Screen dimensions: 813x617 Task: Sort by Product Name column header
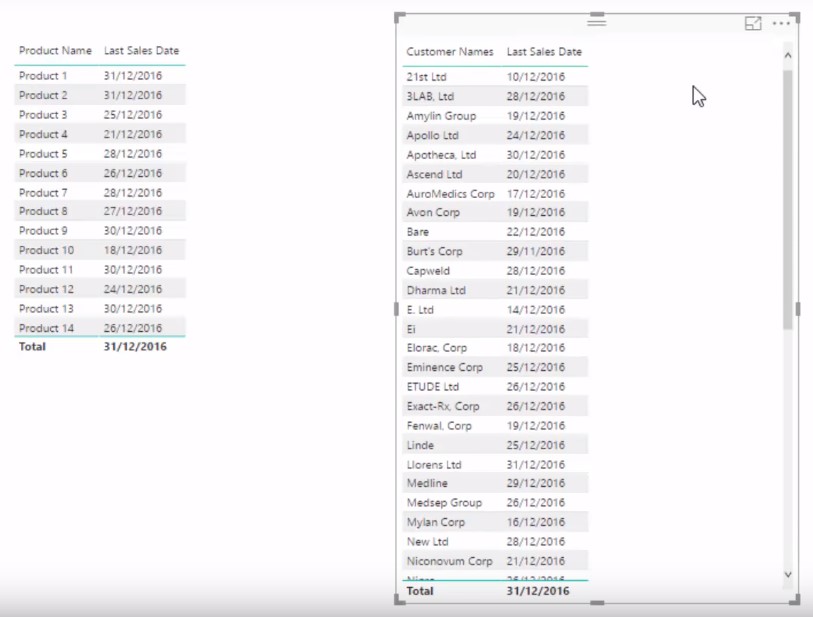(55, 51)
